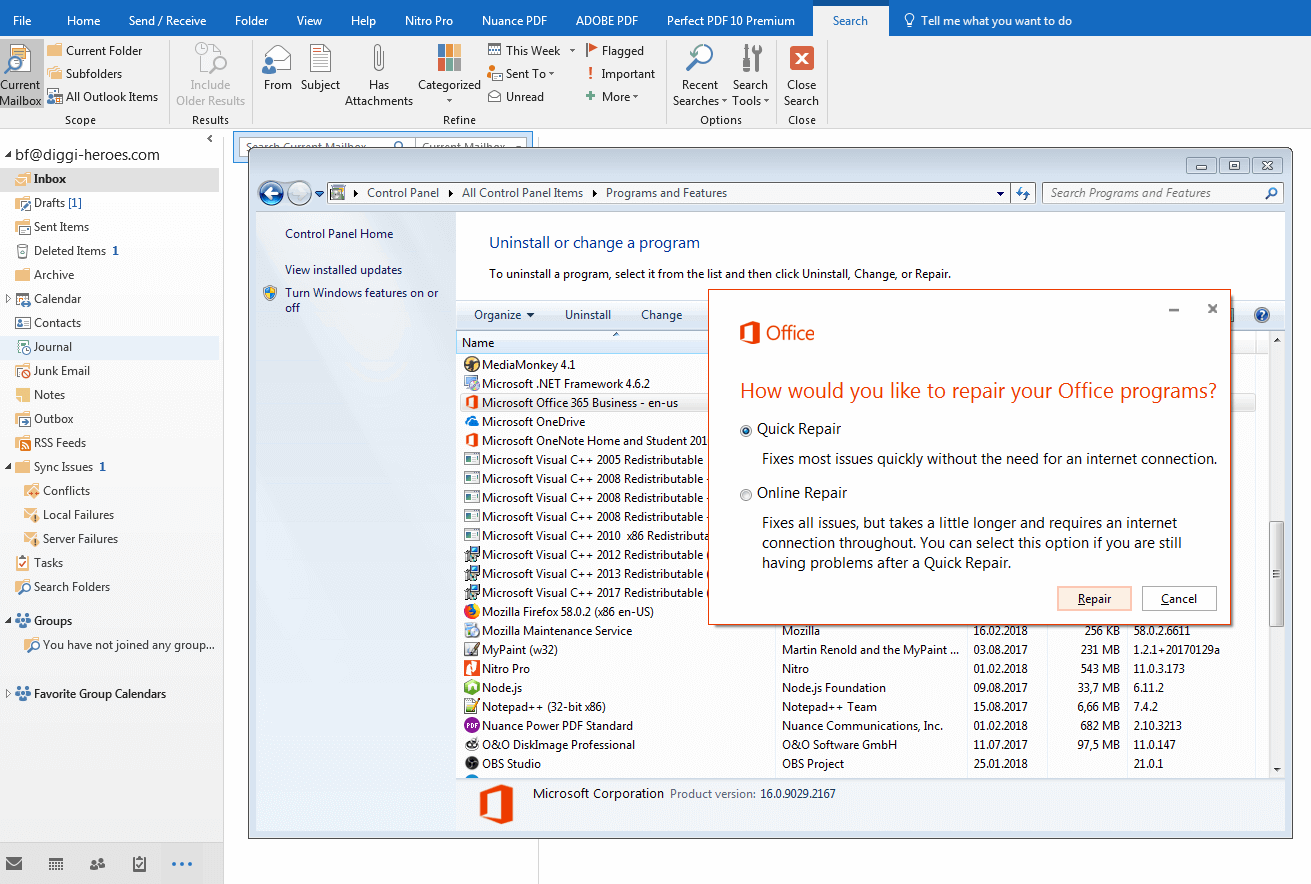The image size is (1311, 884).
Task: Refine search by From
Action: [x=278, y=68]
